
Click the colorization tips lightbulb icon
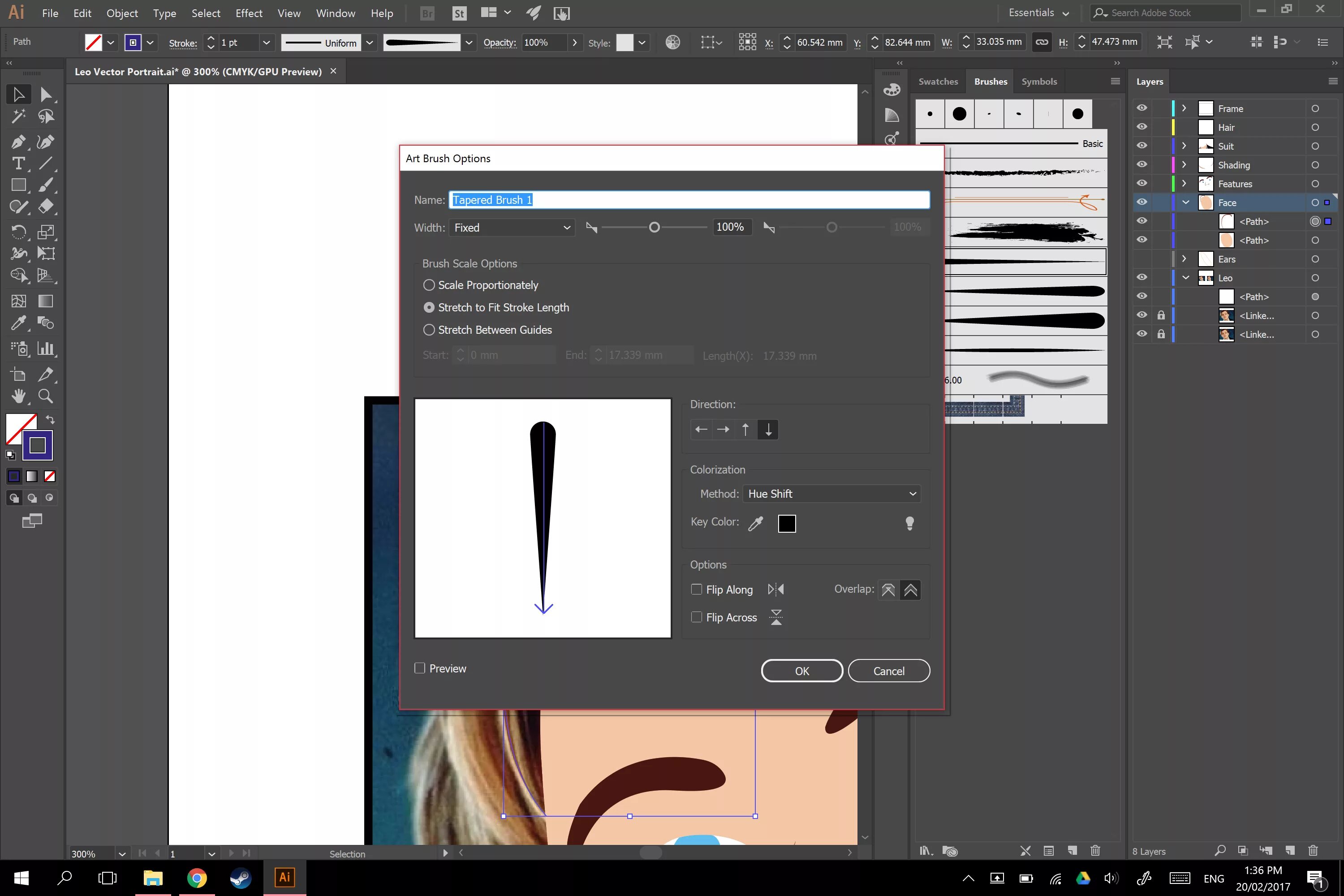pos(909,523)
